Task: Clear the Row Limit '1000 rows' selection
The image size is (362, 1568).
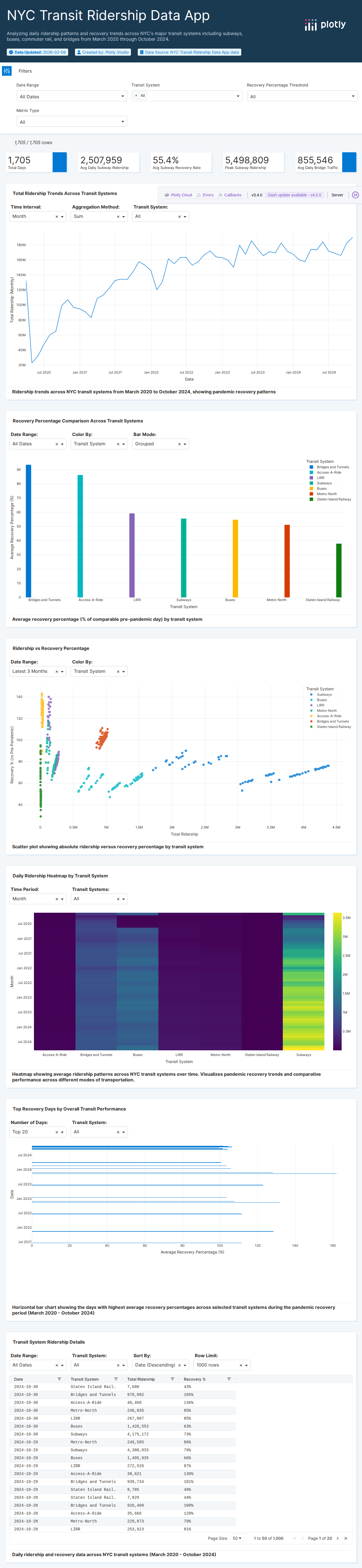Action: point(241,1365)
